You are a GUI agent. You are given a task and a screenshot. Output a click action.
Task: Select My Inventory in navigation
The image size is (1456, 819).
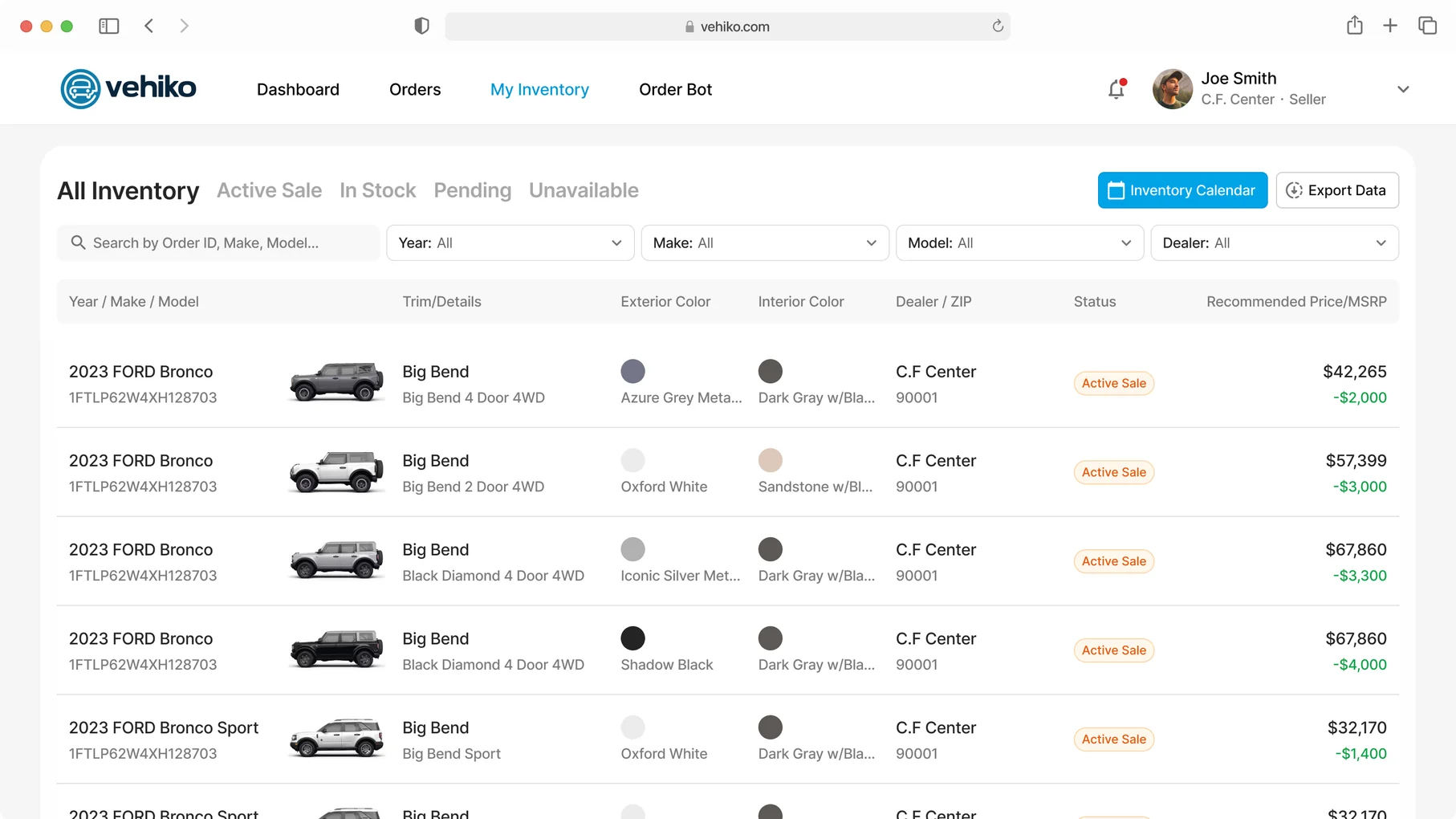539,89
